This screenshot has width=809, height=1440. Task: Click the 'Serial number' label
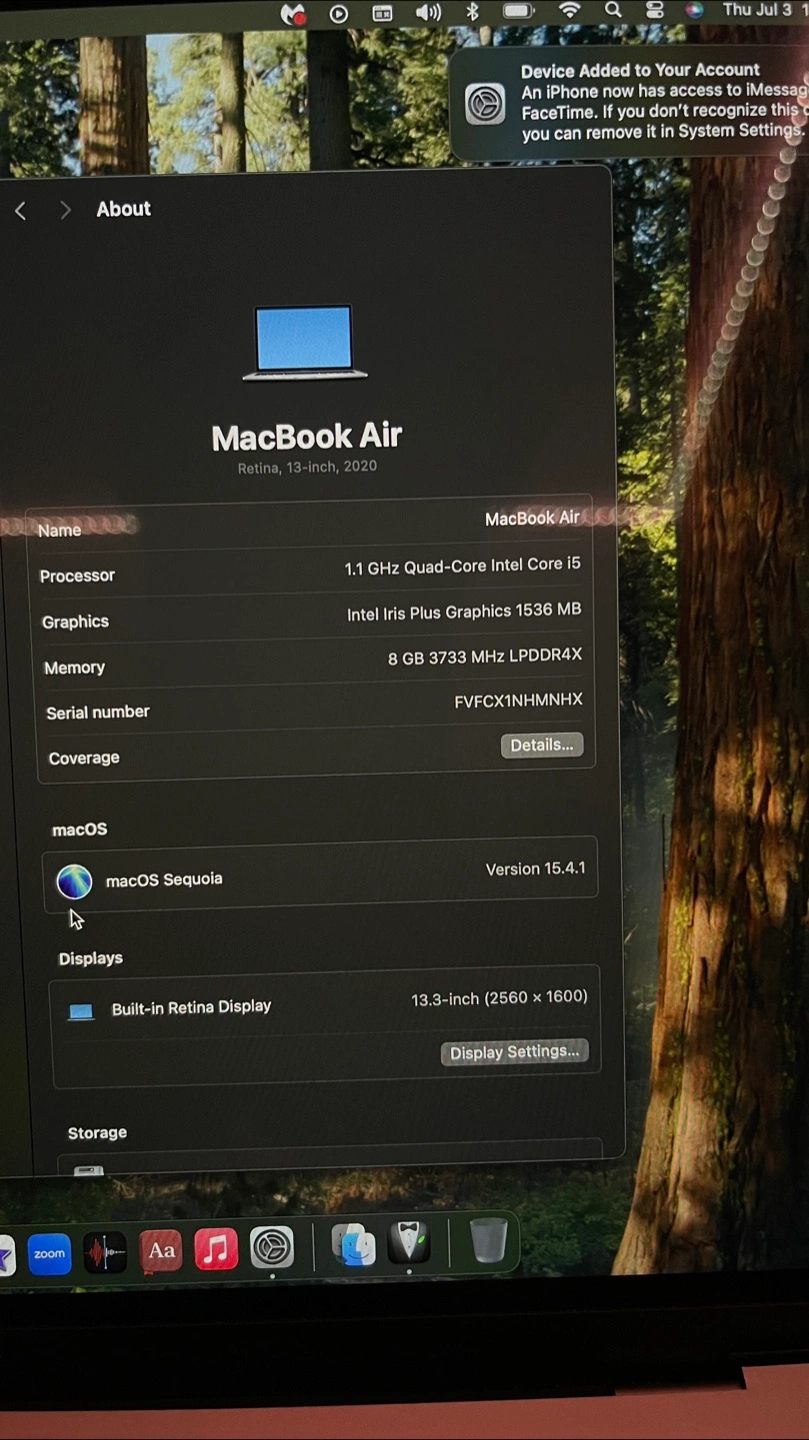(98, 713)
